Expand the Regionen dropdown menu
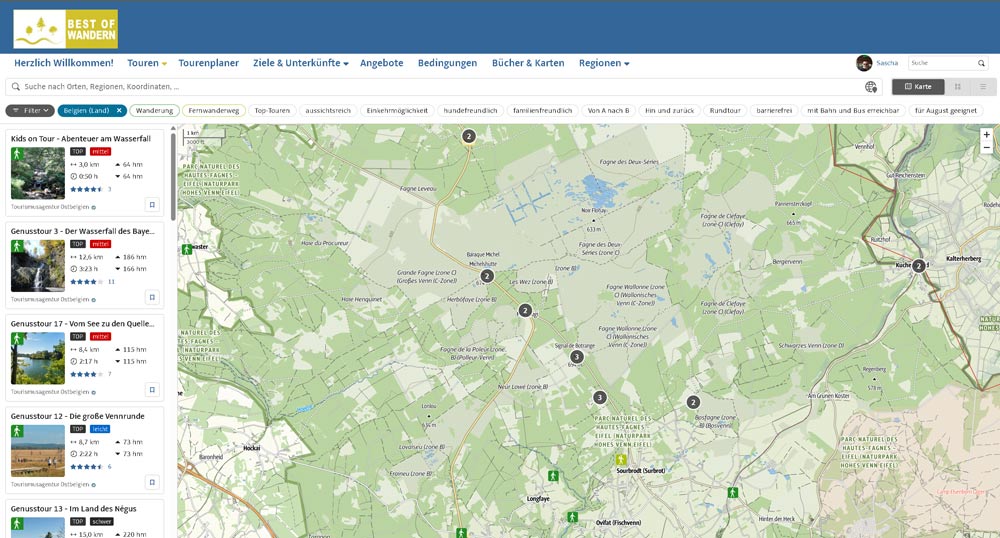 (604, 63)
